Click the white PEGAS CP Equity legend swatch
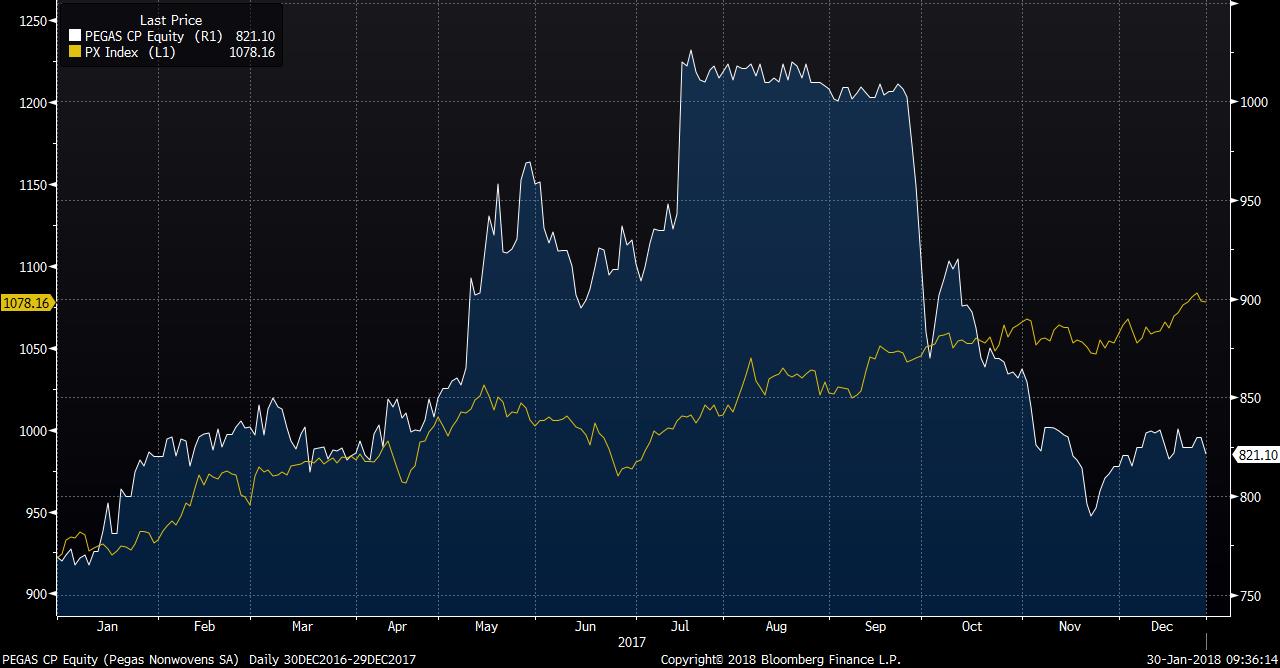Image resolution: width=1280 pixels, height=668 pixels. coord(74,37)
